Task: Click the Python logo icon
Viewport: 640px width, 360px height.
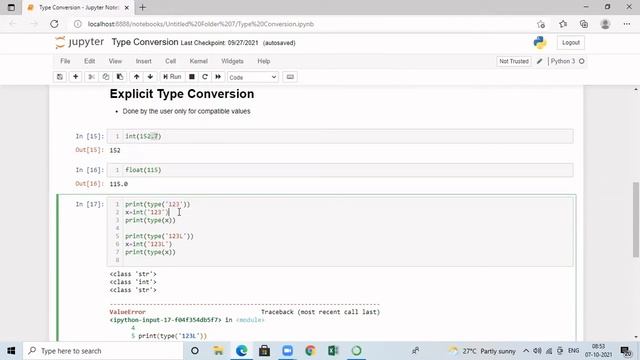Action: pyautogui.click(x=540, y=42)
